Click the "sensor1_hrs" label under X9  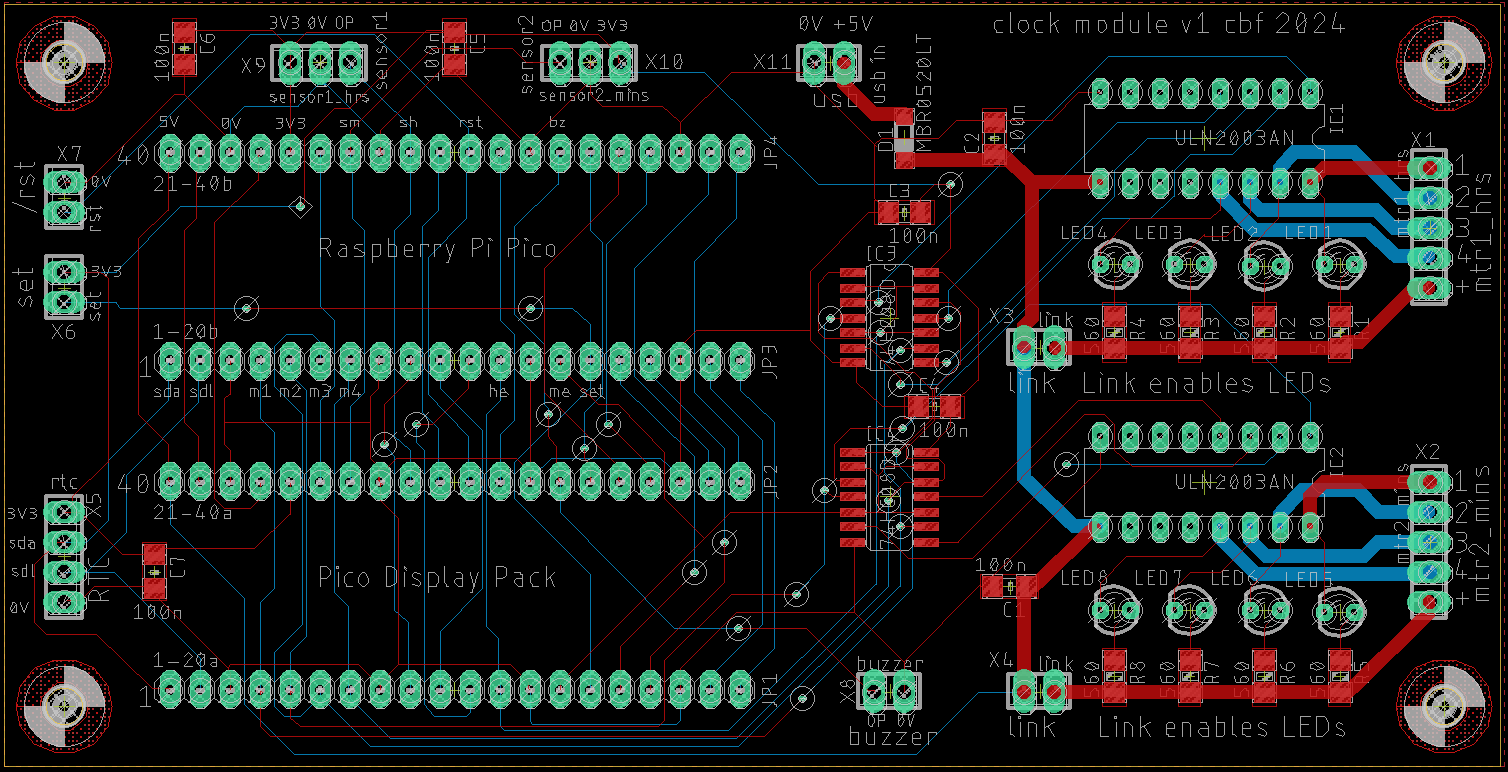pyautogui.click(x=319, y=98)
